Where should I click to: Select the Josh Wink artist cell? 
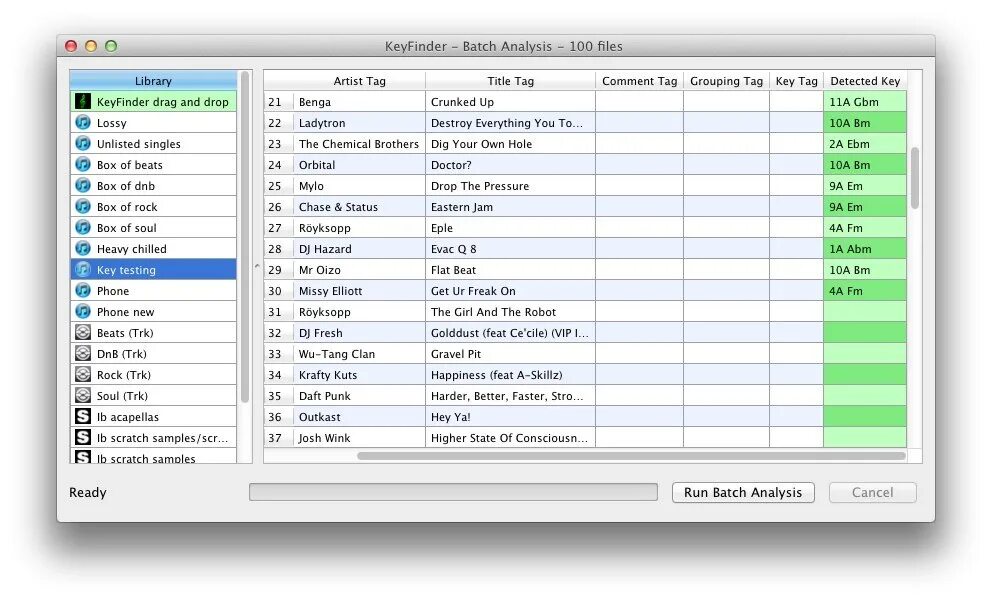(x=359, y=438)
